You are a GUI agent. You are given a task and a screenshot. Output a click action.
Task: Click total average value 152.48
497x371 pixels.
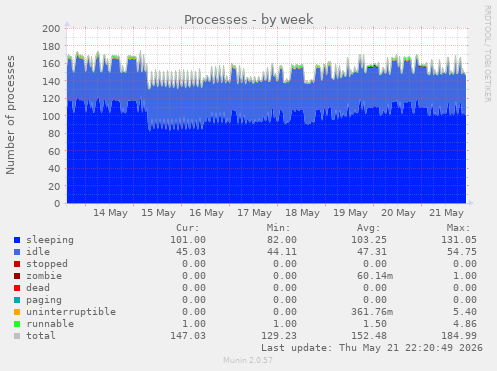(x=369, y=336)
